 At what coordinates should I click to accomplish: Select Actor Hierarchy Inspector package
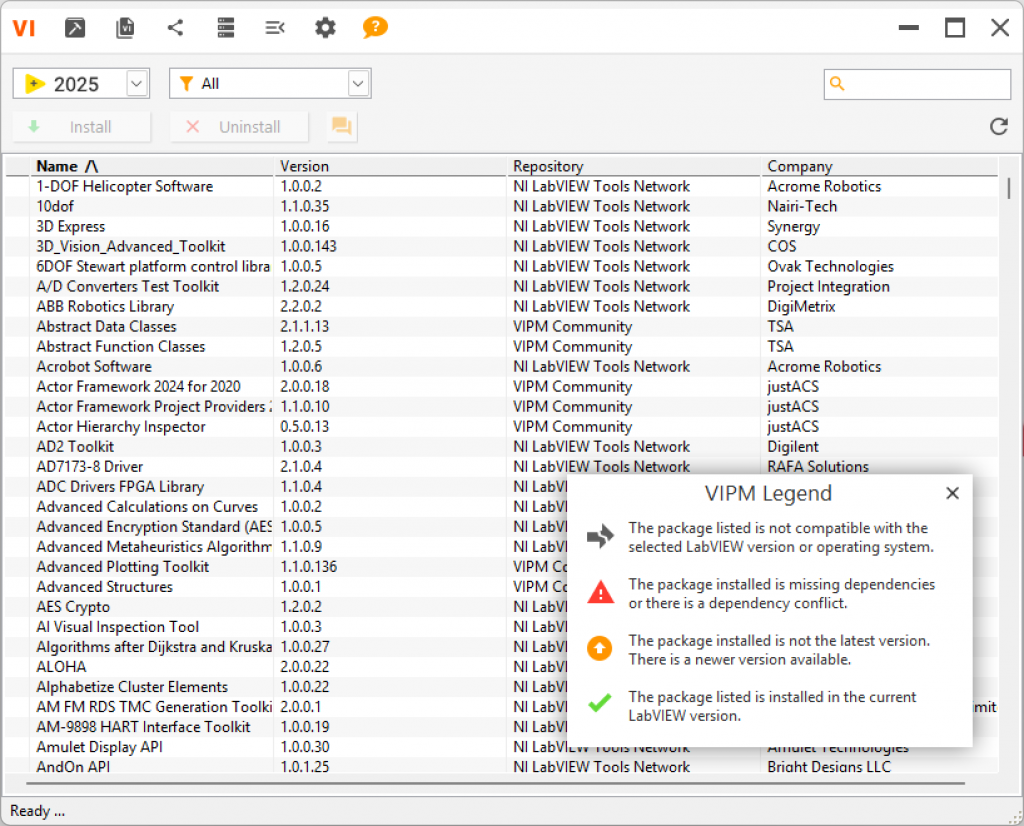pos(502,426)
